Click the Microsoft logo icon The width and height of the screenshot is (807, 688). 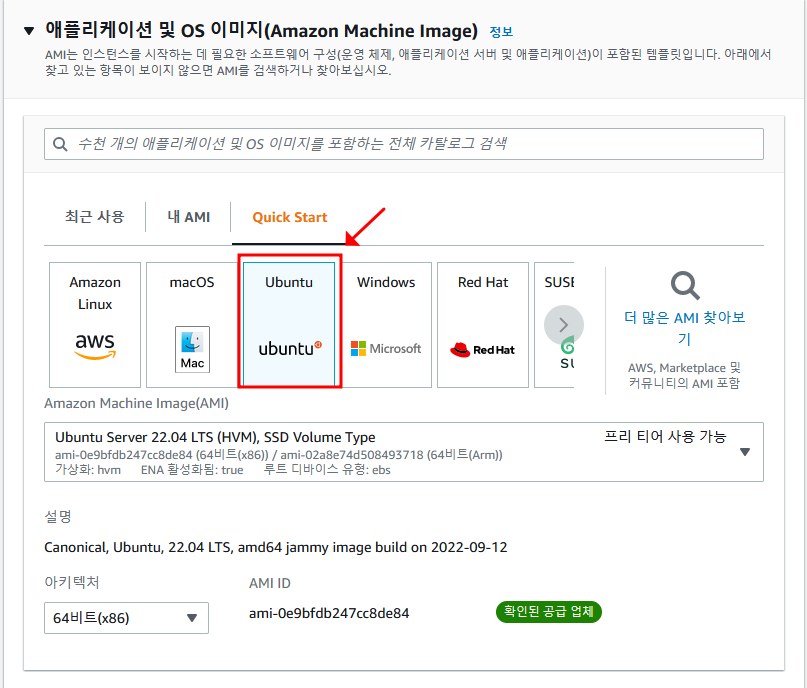386,348
